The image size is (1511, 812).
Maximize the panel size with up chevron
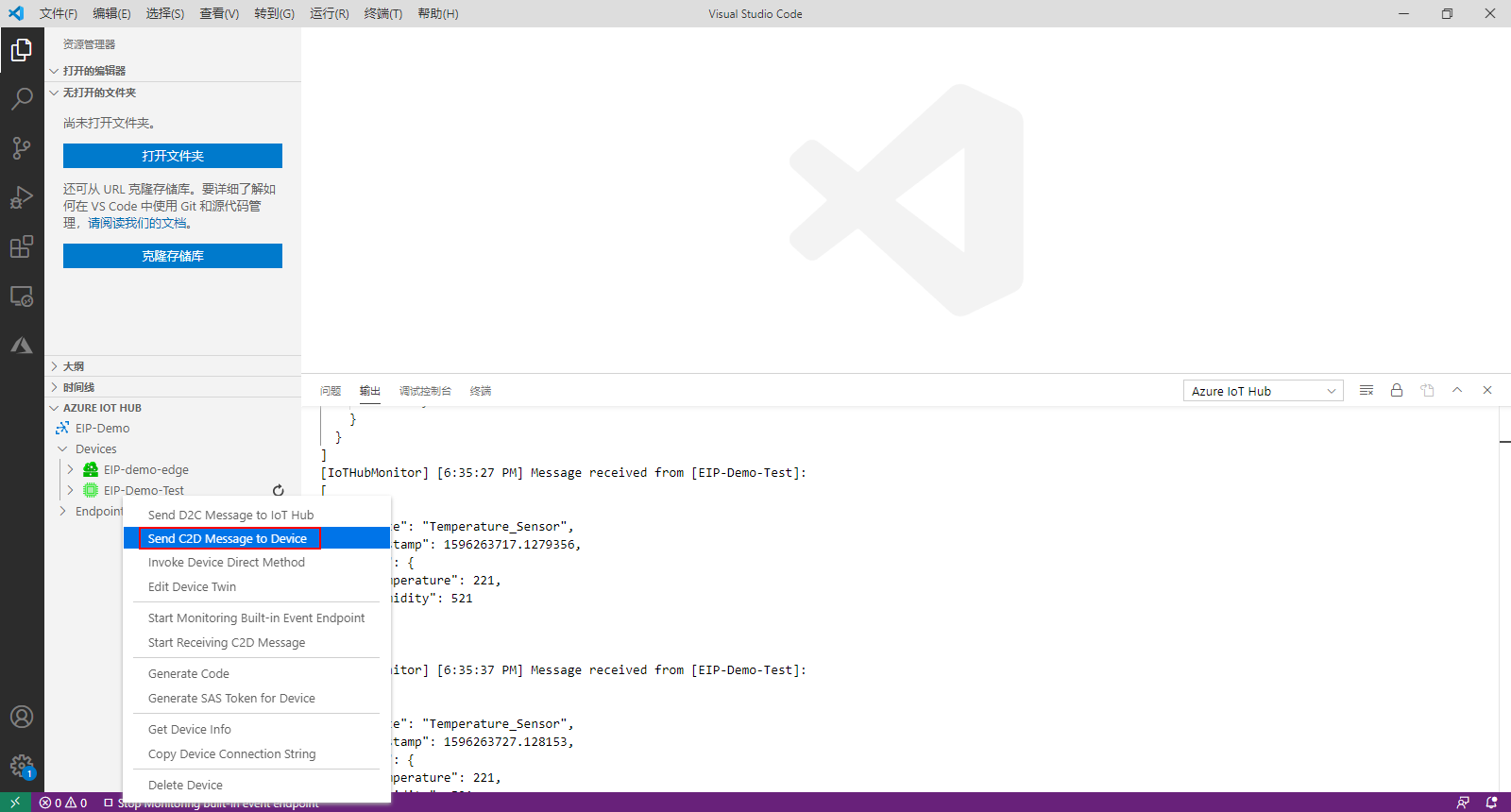click(x=1457, y=390)
